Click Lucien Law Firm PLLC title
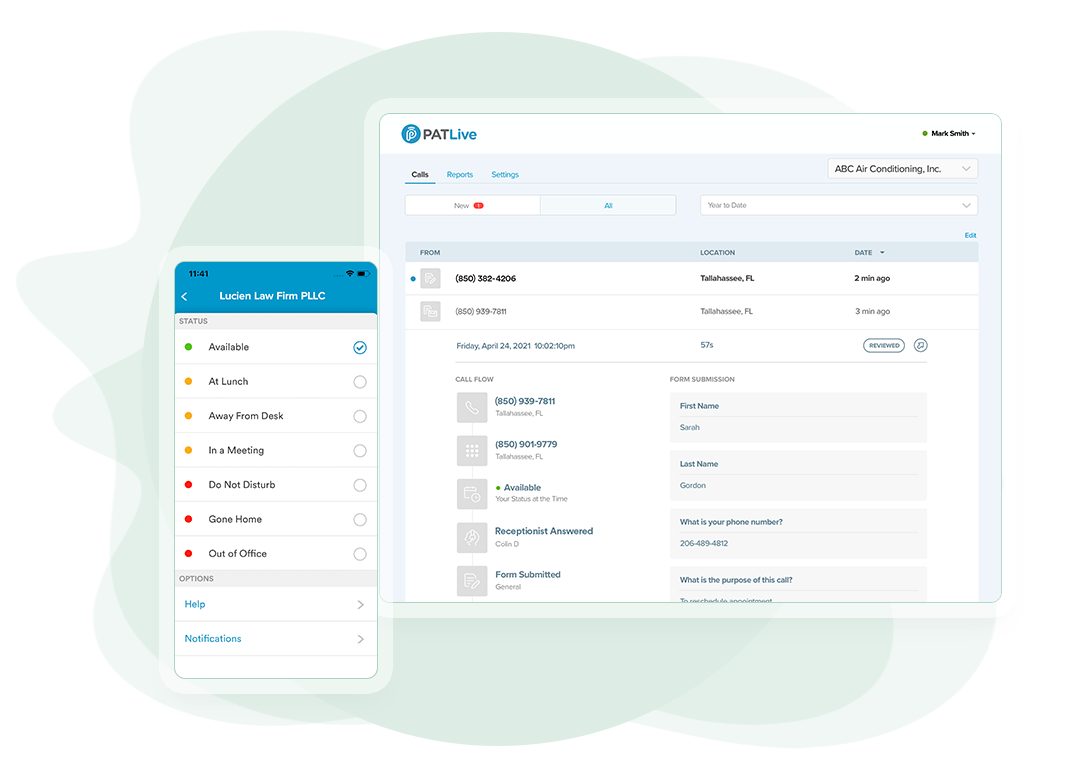This screenshot has width=1088, height=764. [272, 296]
